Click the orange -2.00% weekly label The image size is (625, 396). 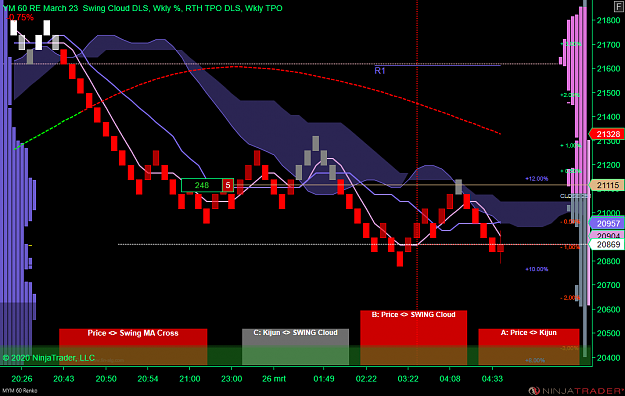570,298
